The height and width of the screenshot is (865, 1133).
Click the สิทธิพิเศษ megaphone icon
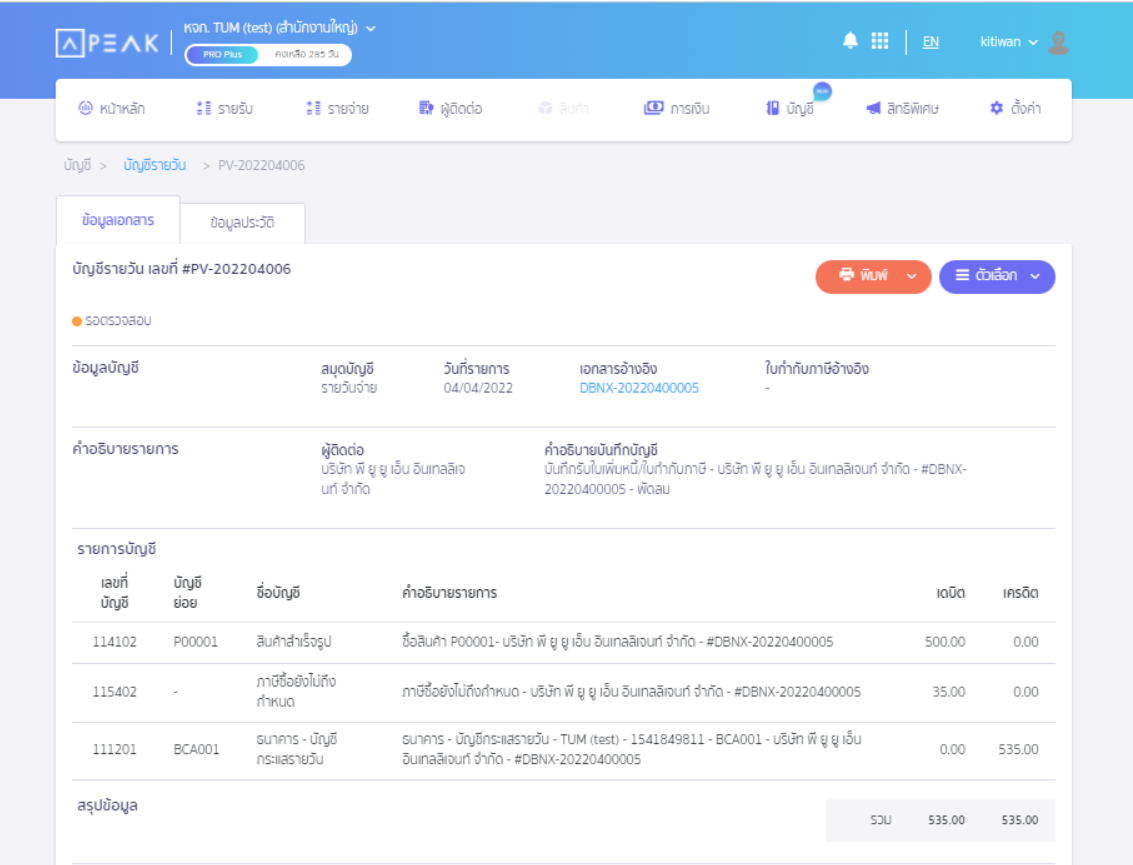[874, 108]
